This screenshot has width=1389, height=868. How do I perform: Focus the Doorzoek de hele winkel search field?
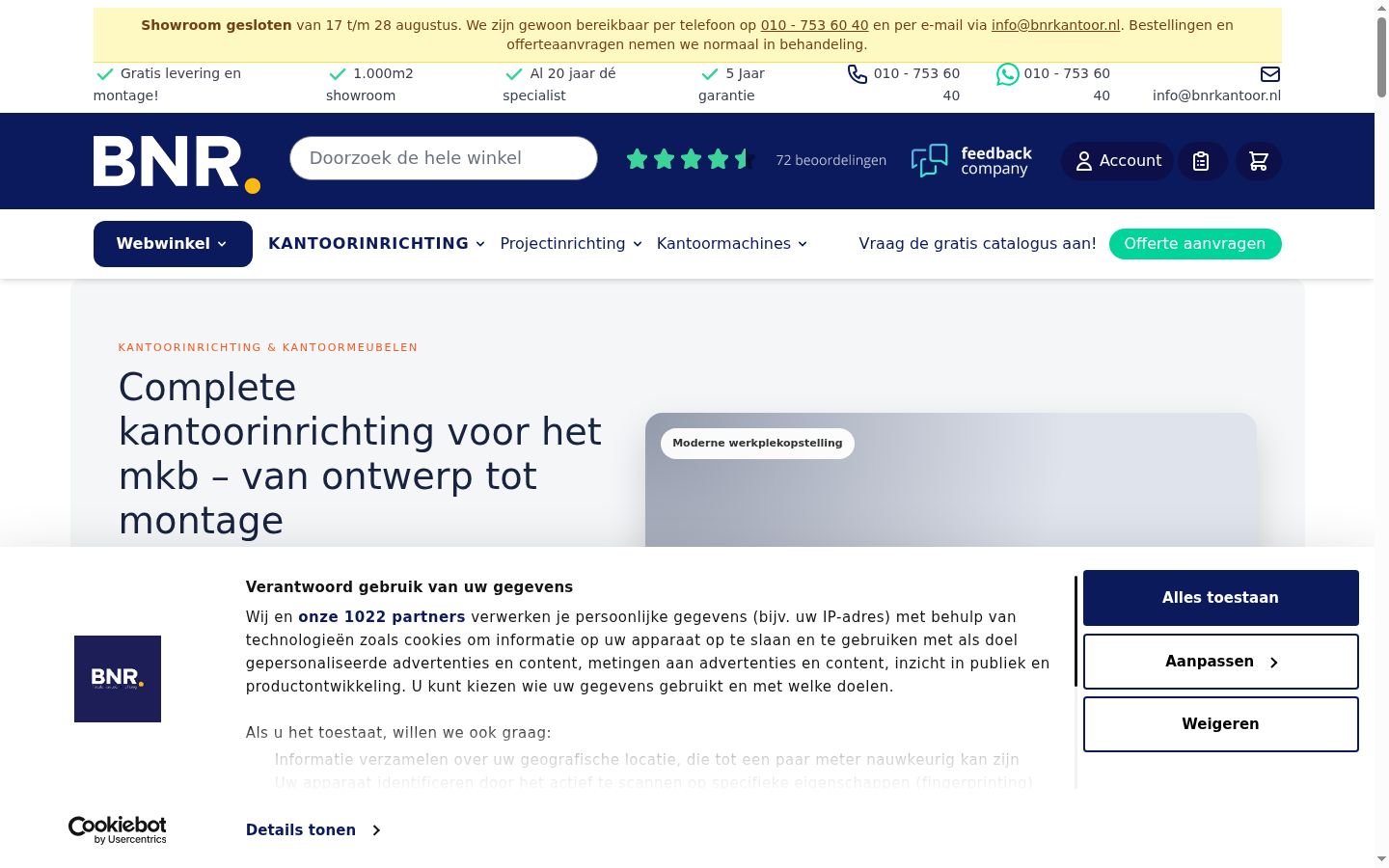pyautogui.click(x=444, y=158)
